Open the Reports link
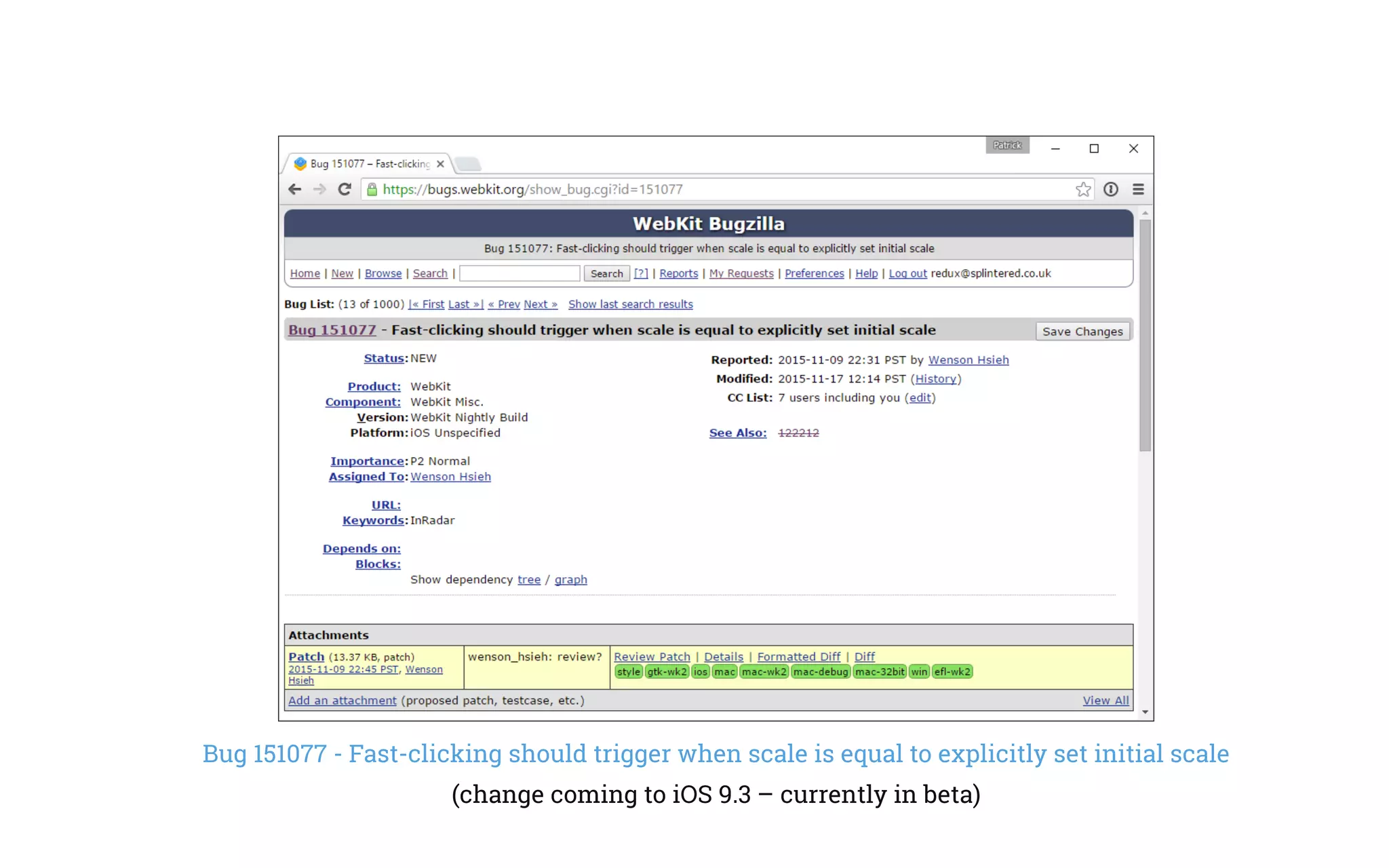 click(678, 273)
